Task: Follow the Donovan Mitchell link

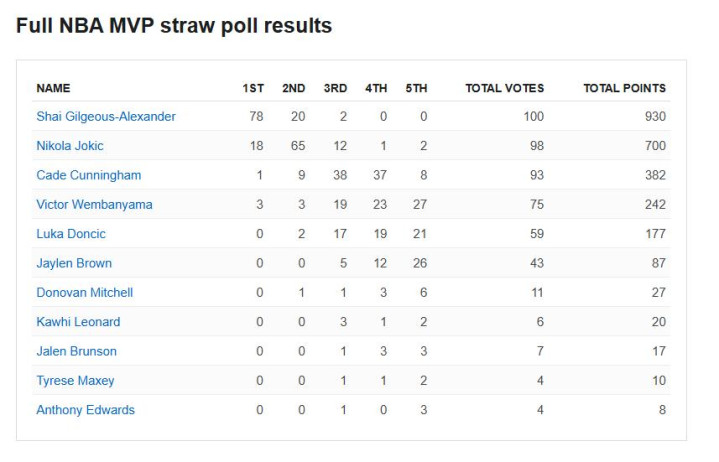Action: coord(85,293)
